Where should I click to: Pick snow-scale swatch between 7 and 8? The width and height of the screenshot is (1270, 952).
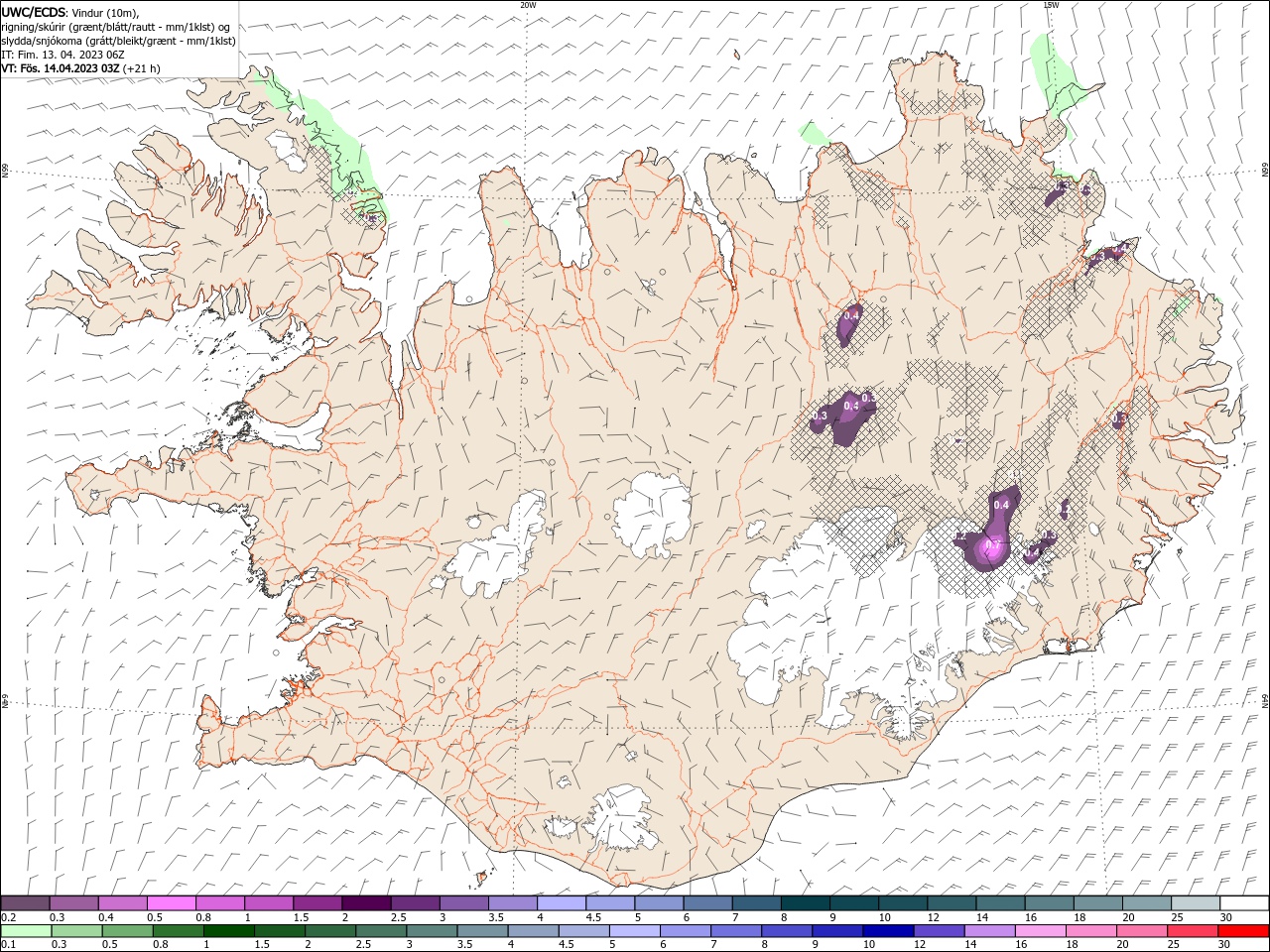[756, 903]
